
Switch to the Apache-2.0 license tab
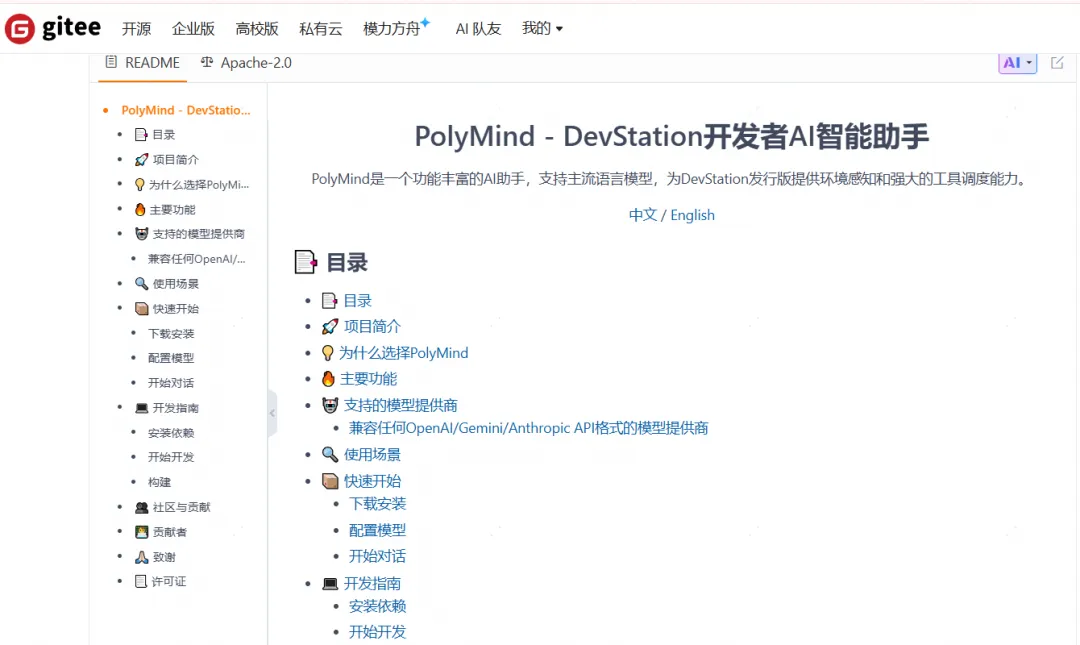(x=256, y=62)
